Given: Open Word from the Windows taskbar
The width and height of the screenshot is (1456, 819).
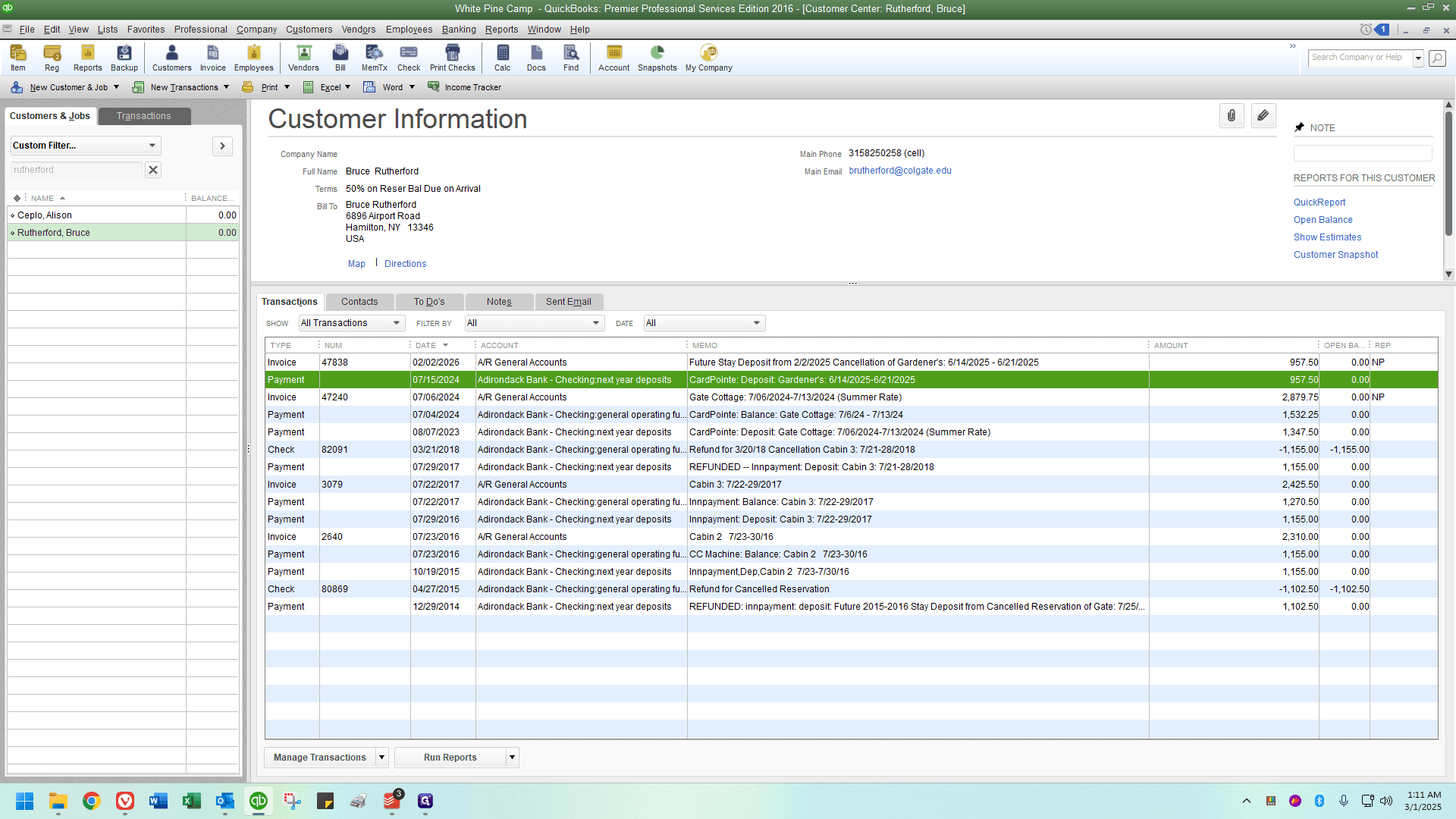Looking at the screenshot, I should tap(158, 801).
